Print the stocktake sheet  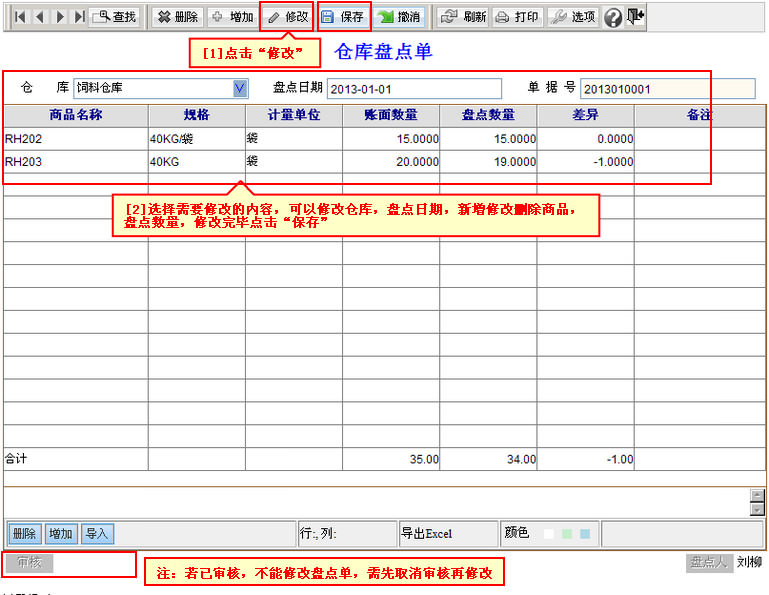(517, 17)
